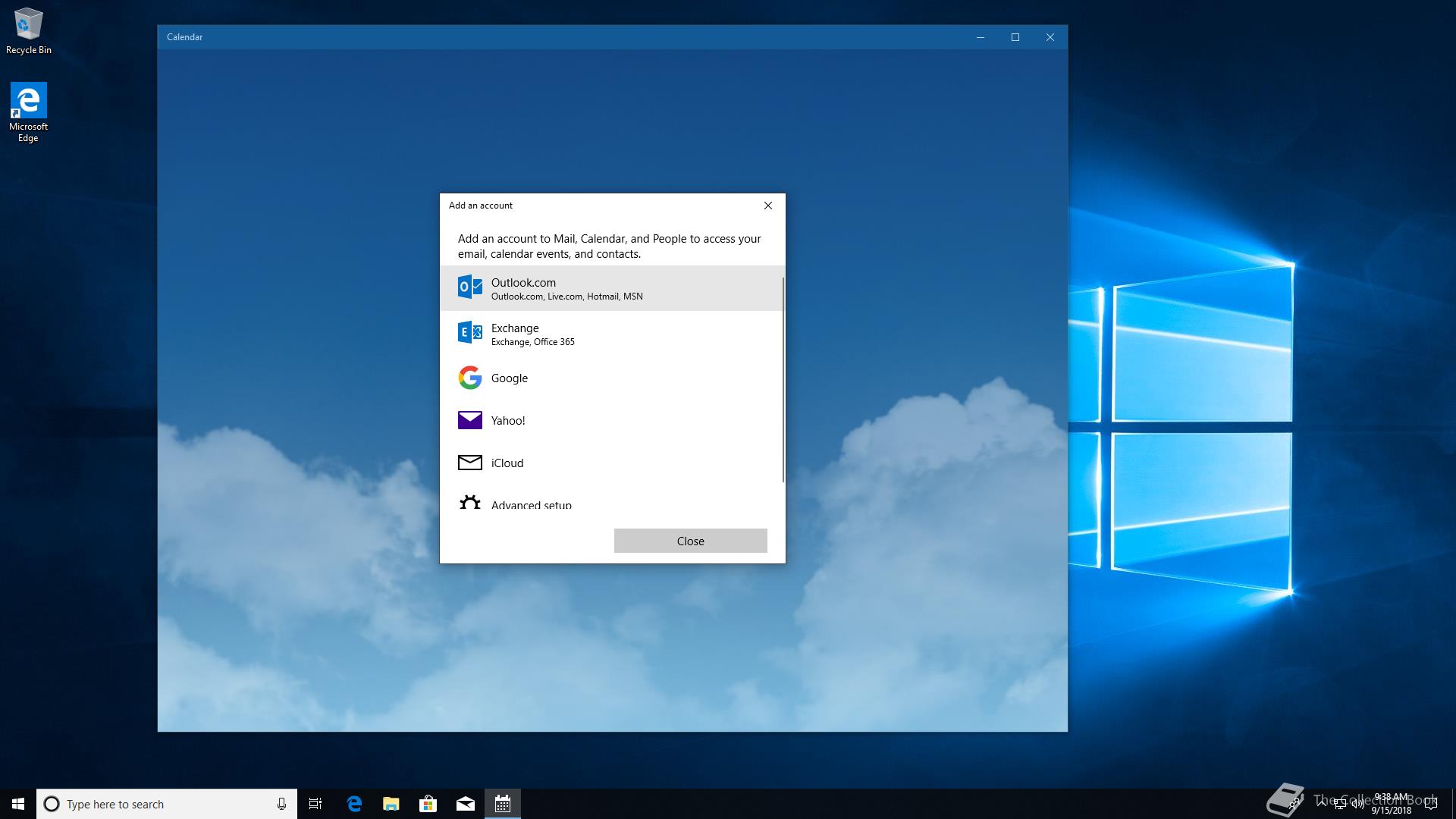Activate the Cortana microphone icon

click(281, 804)
